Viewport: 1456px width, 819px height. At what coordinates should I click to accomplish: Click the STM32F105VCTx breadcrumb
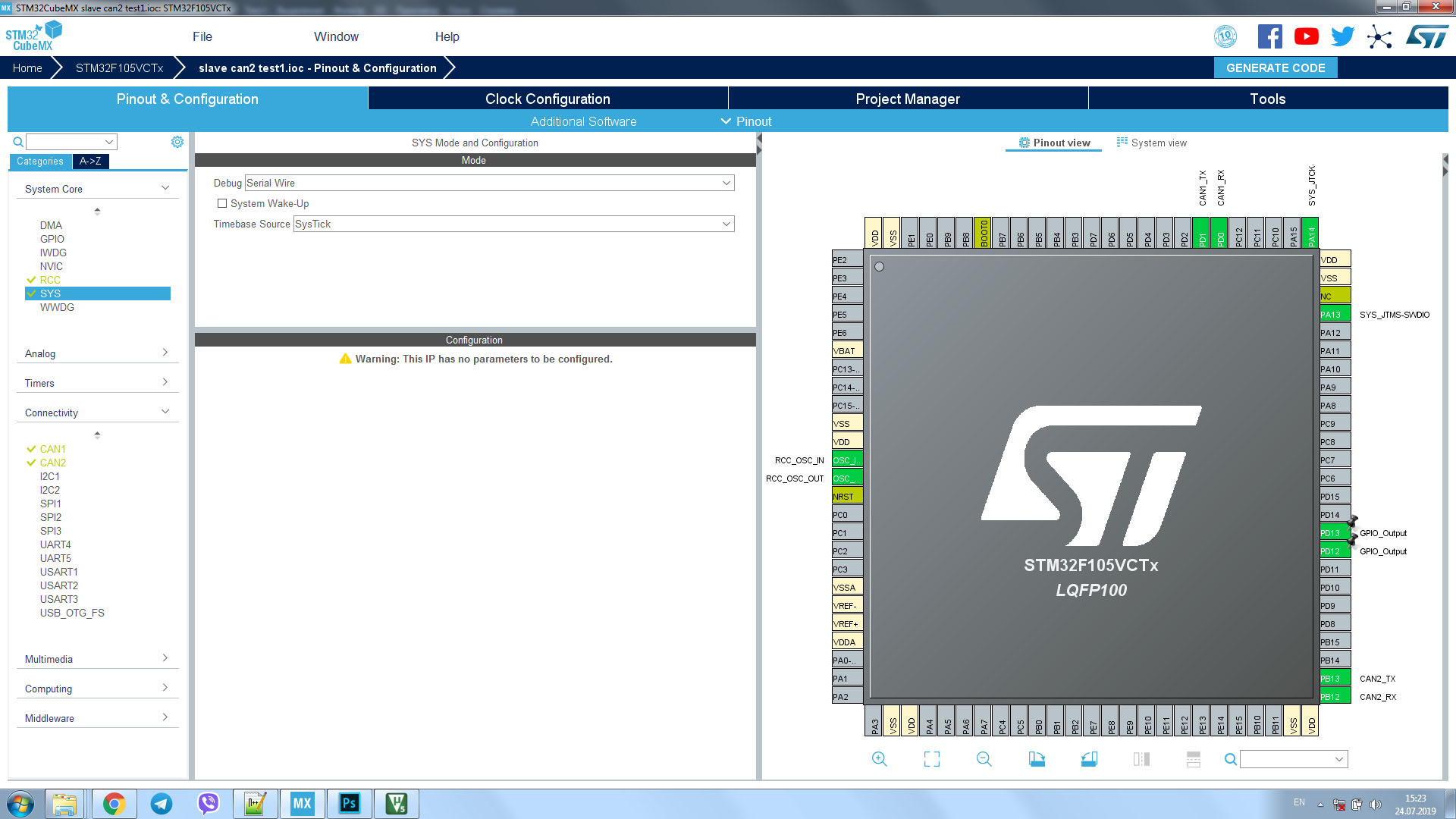tap(119, 67)
